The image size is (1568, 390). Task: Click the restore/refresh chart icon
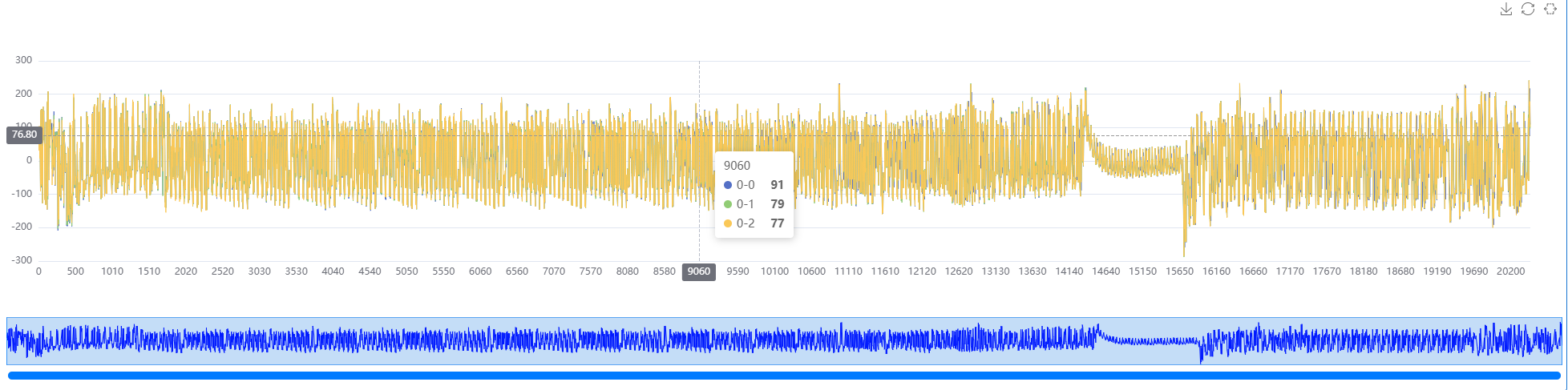1528,9
